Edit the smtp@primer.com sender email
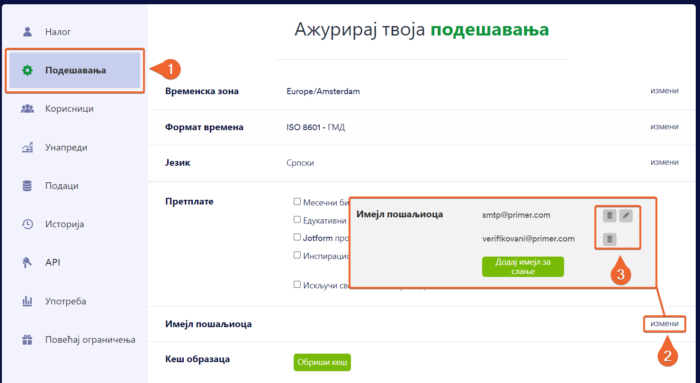700x383 pixels. click(626, 216)
